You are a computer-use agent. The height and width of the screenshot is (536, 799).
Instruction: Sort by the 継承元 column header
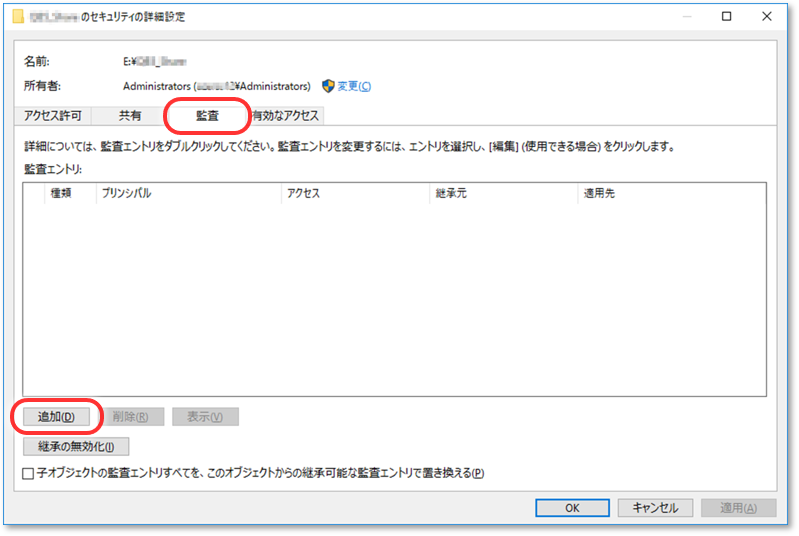(503, 193)
